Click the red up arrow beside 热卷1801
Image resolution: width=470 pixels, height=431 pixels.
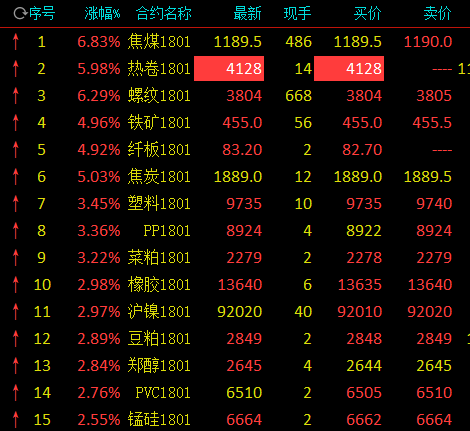pyautogui.click(x=15, y=69)
